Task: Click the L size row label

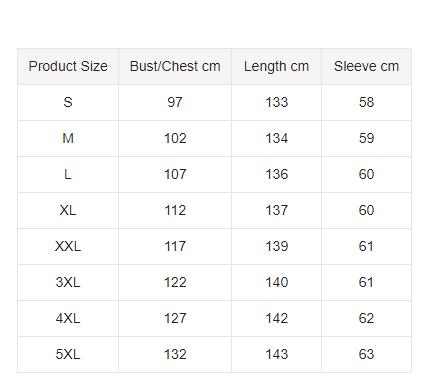Action: pos(68,174)
